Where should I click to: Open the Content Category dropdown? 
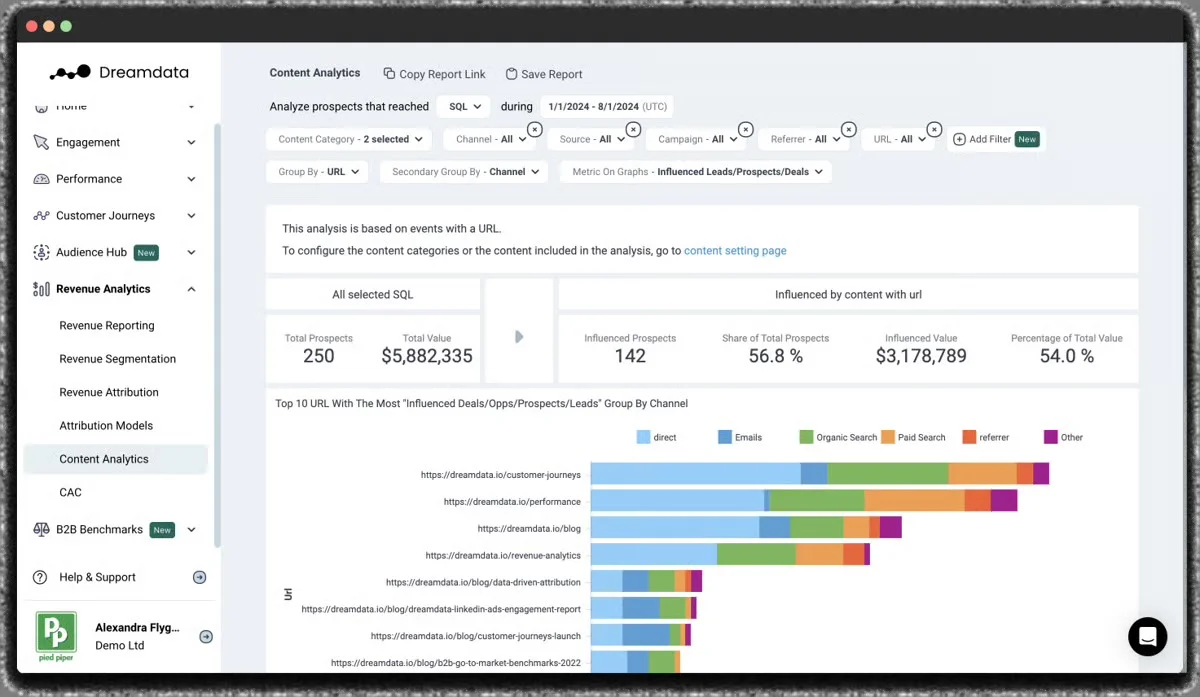click(349, 140)
